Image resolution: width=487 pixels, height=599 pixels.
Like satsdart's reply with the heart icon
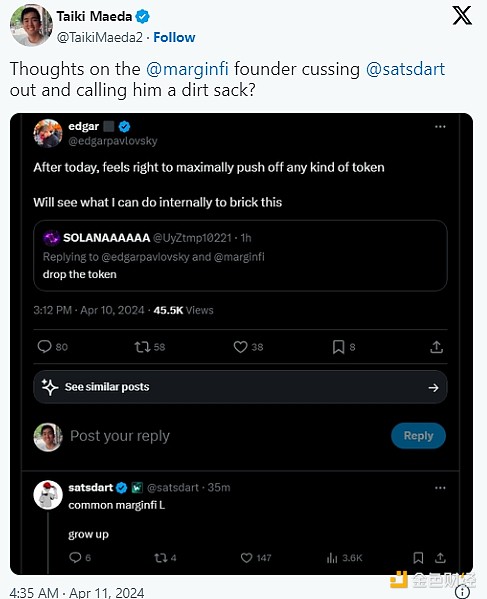pyautogui.click(x=246, y=558)
